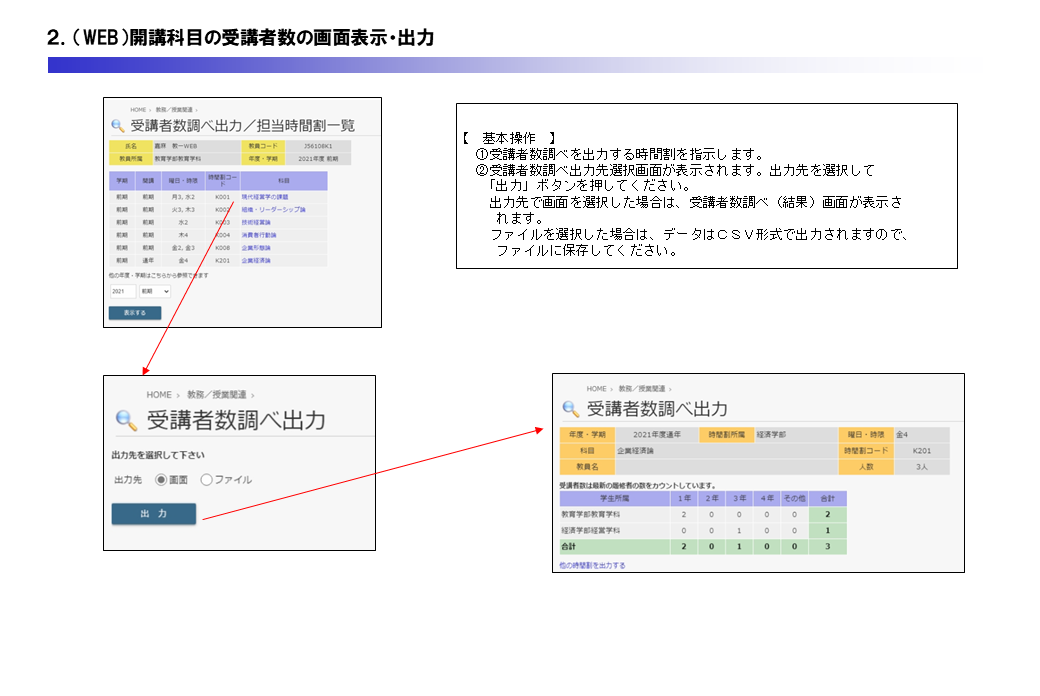Open the course link in the K008 row
1040x696 pixels.
point(256,247)
